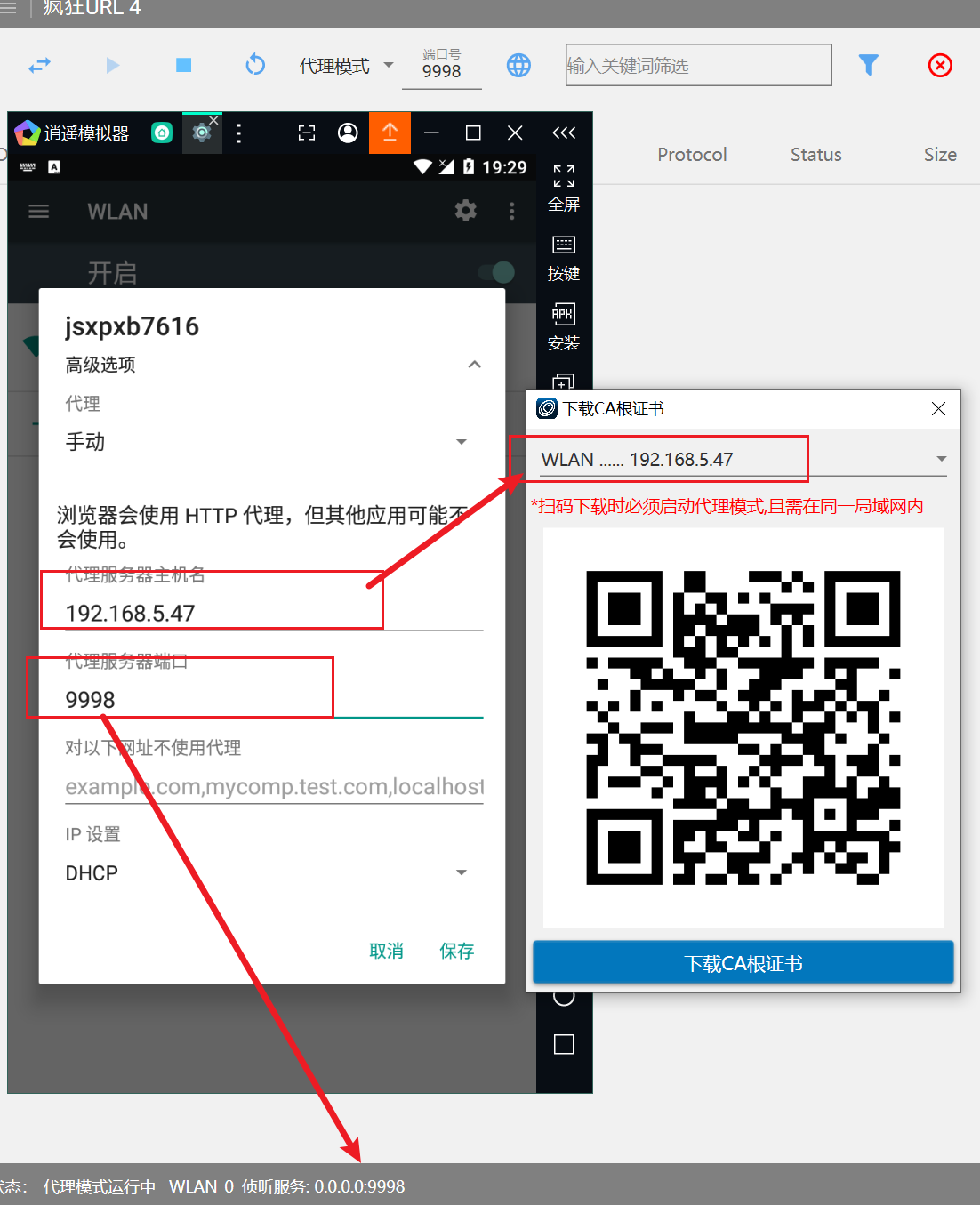Click the refresh reload icon
This screenshot has height=1205, width=980.
click(x=255, y=65)
